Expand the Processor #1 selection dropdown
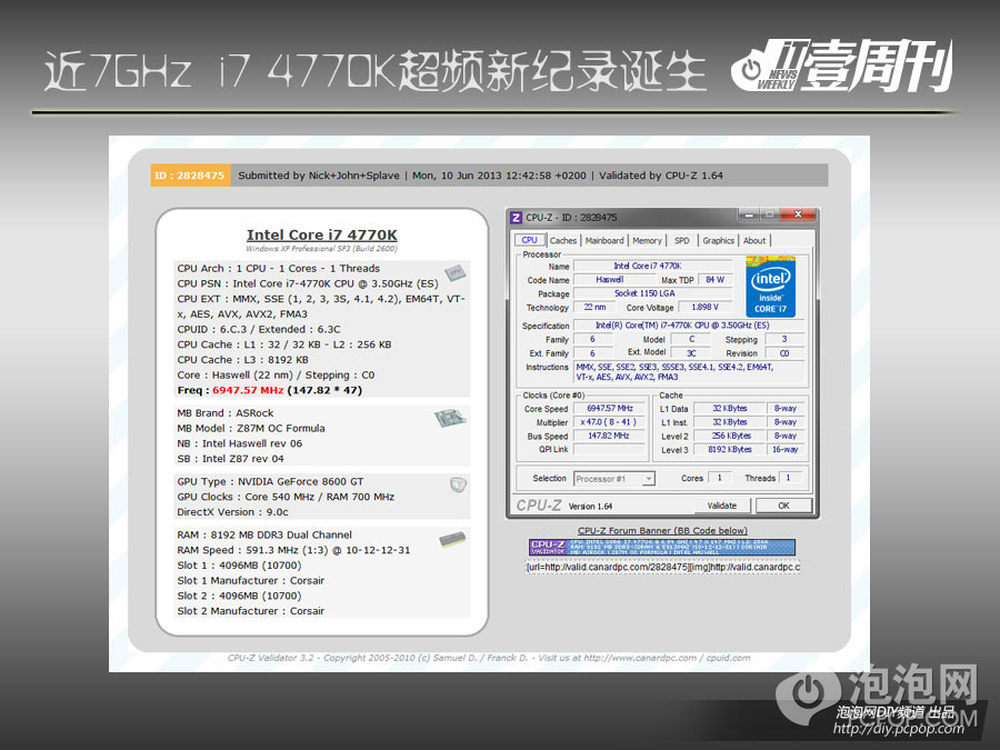This screenshot has width=1000, height=750. tap(649, 478)
